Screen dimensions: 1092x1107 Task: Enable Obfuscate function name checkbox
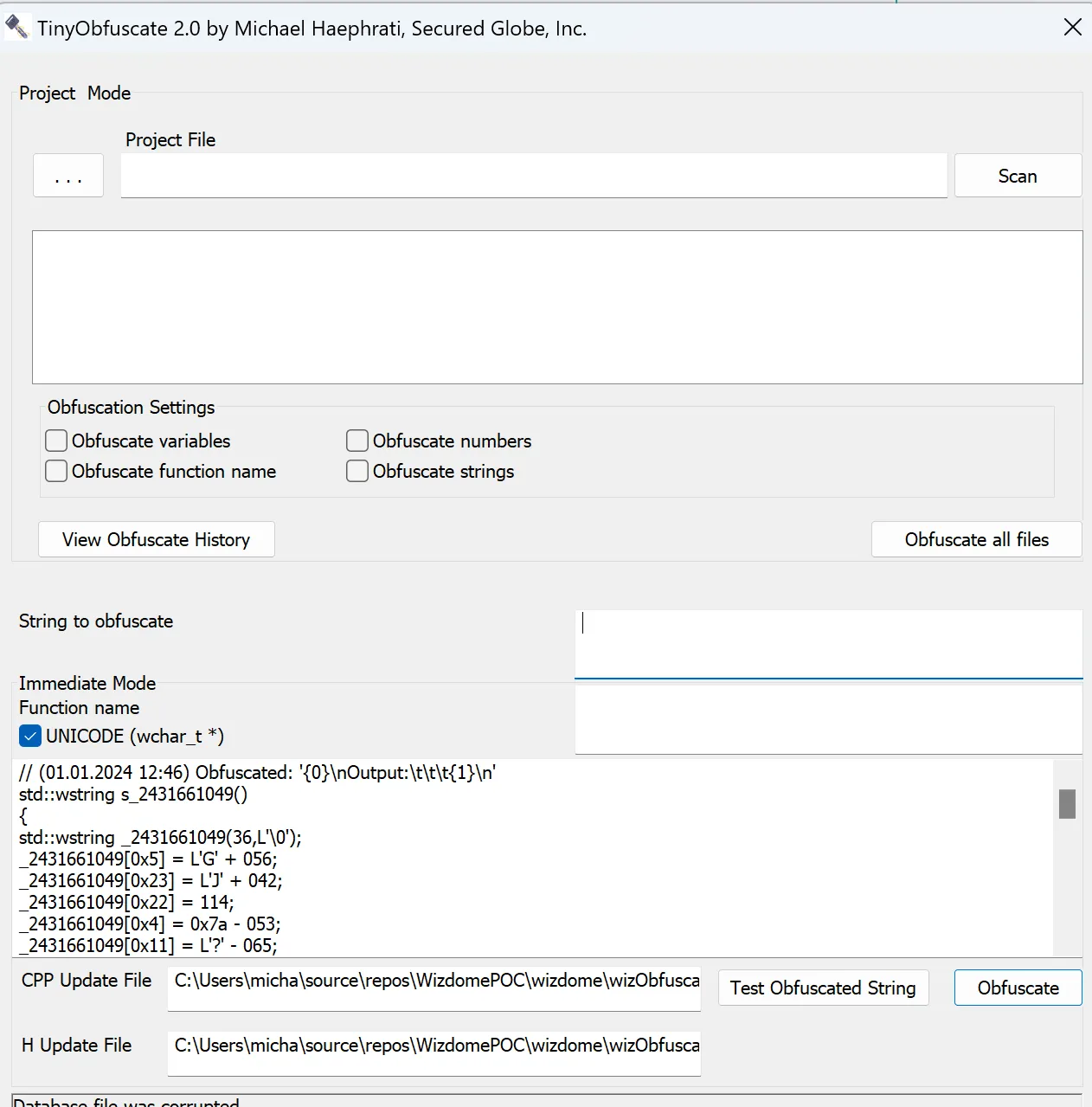pos(56,471)
